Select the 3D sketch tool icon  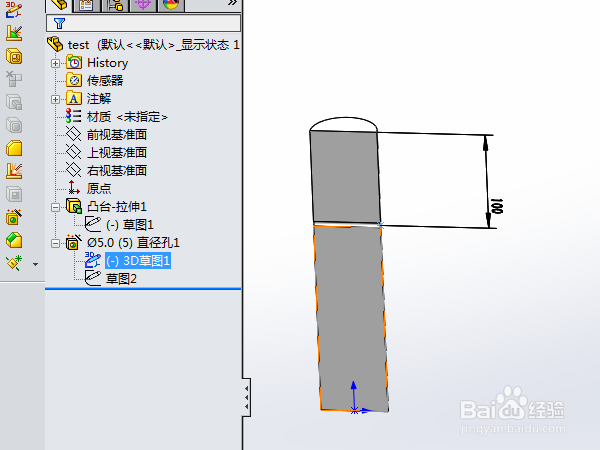click(x=14, y=10)
